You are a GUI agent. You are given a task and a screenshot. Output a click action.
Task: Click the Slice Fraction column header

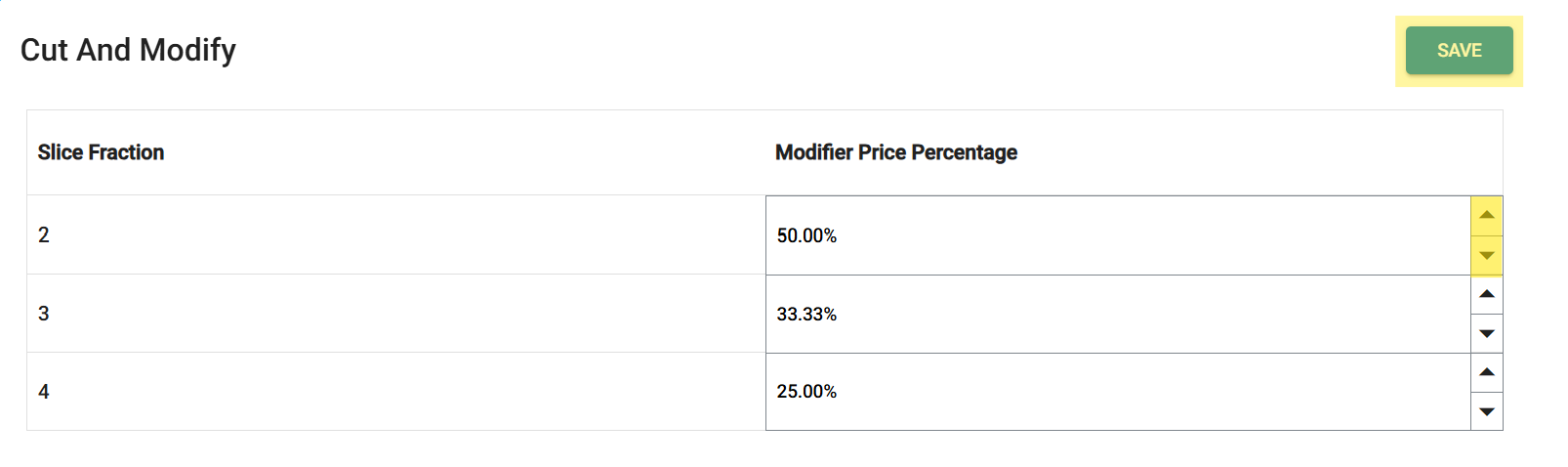click(x=101, y=152)
